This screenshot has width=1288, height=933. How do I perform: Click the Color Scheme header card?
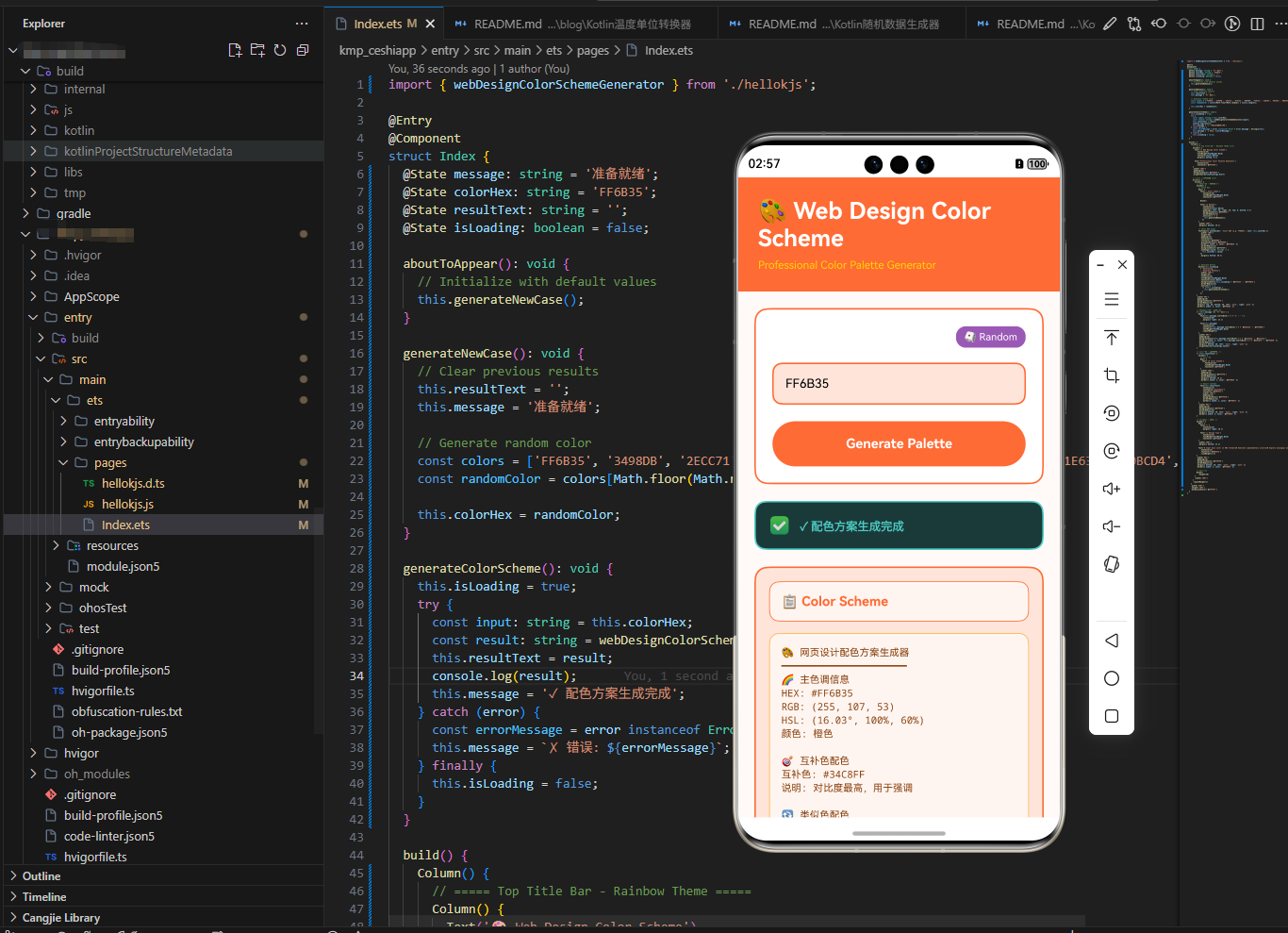pos(899,601)
